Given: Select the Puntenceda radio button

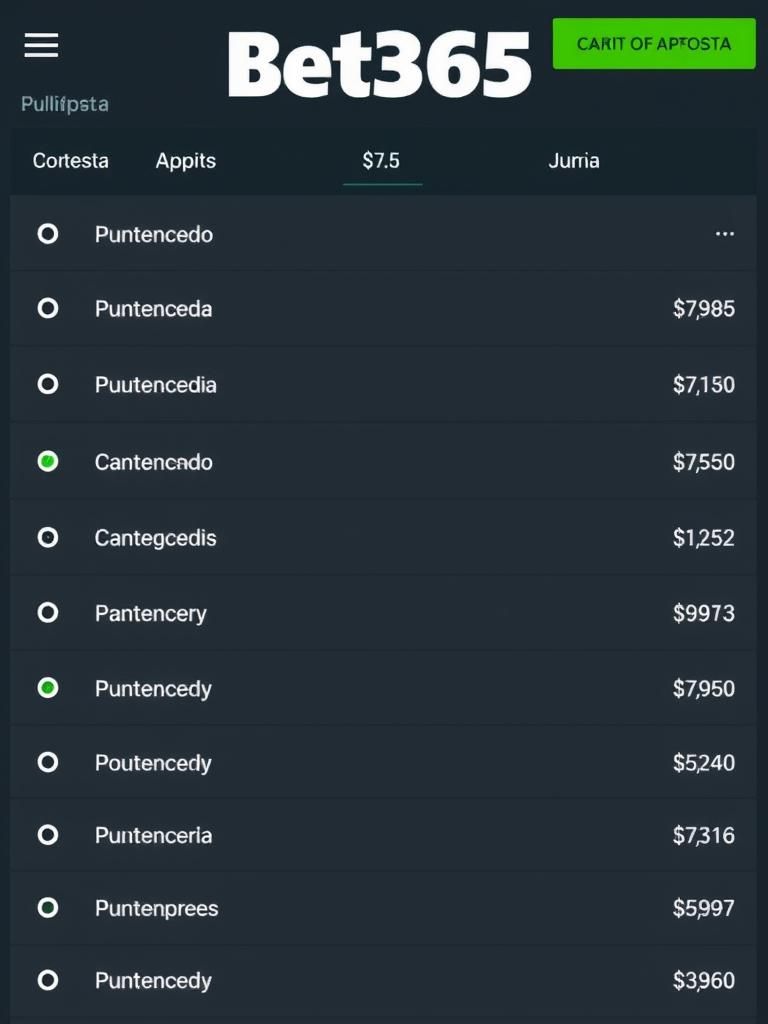Looking at the screenshot, I should point(48,308).
